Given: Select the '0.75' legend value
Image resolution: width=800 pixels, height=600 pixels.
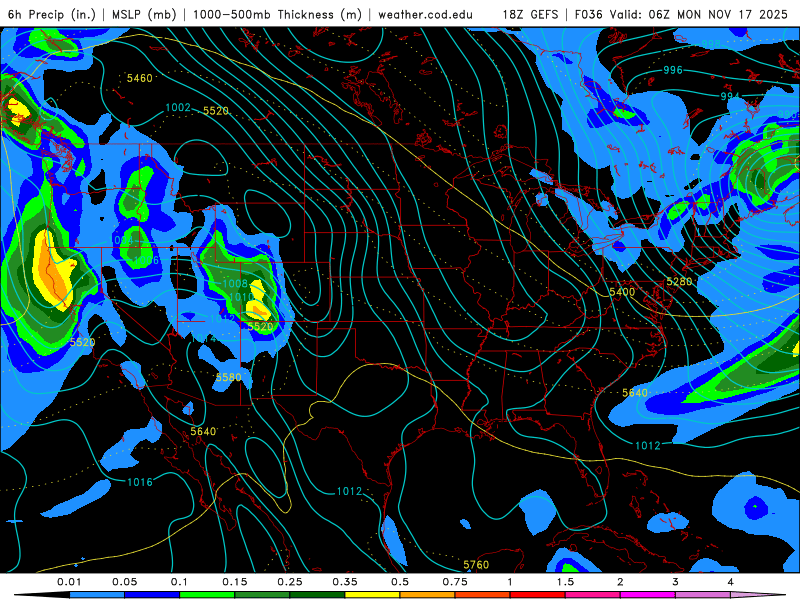Looking at the screenshot, I should 455,582.
